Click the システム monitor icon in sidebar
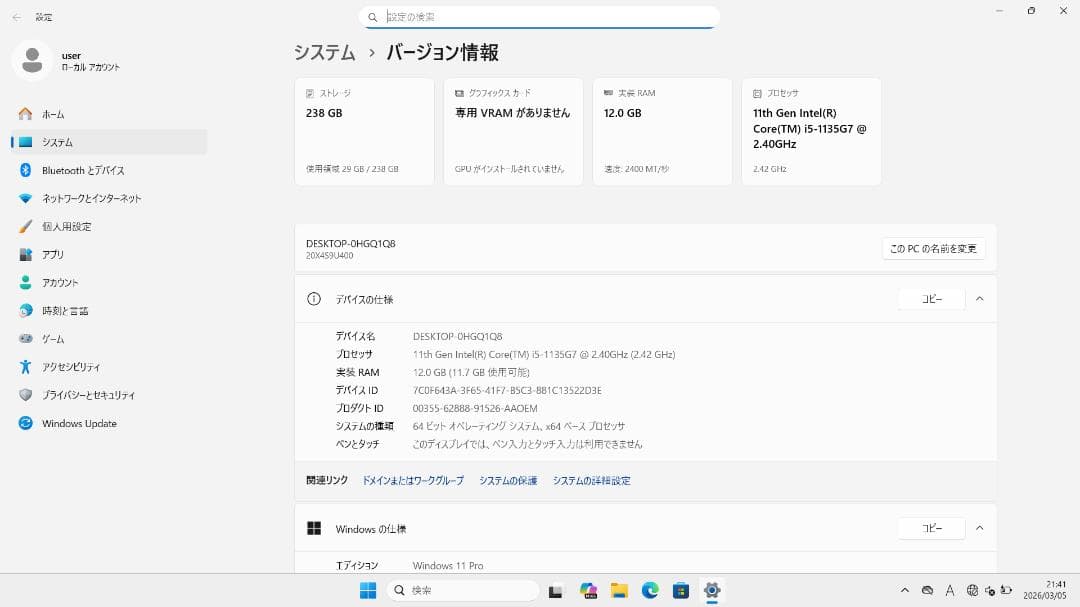 point(25,142)
